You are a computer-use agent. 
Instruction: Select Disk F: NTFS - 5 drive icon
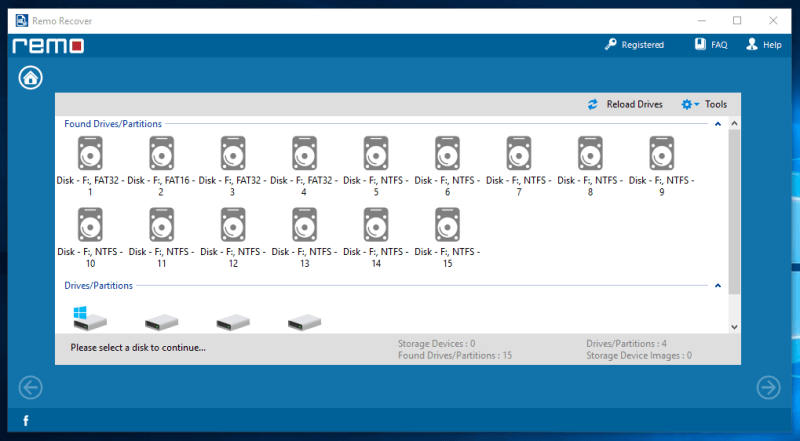[376, 153]
